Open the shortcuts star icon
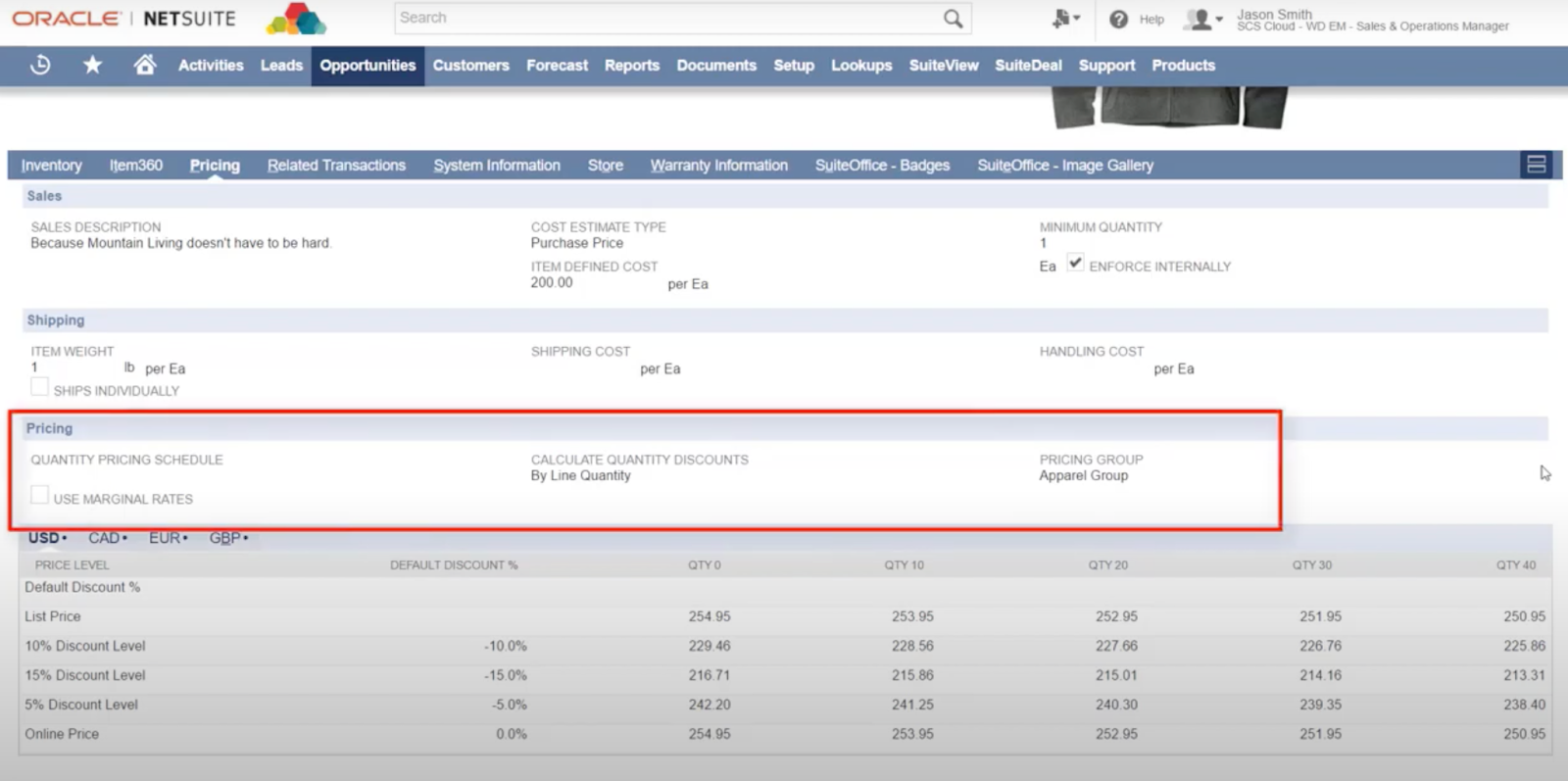 pyautogui.click(x=92, y=66)
